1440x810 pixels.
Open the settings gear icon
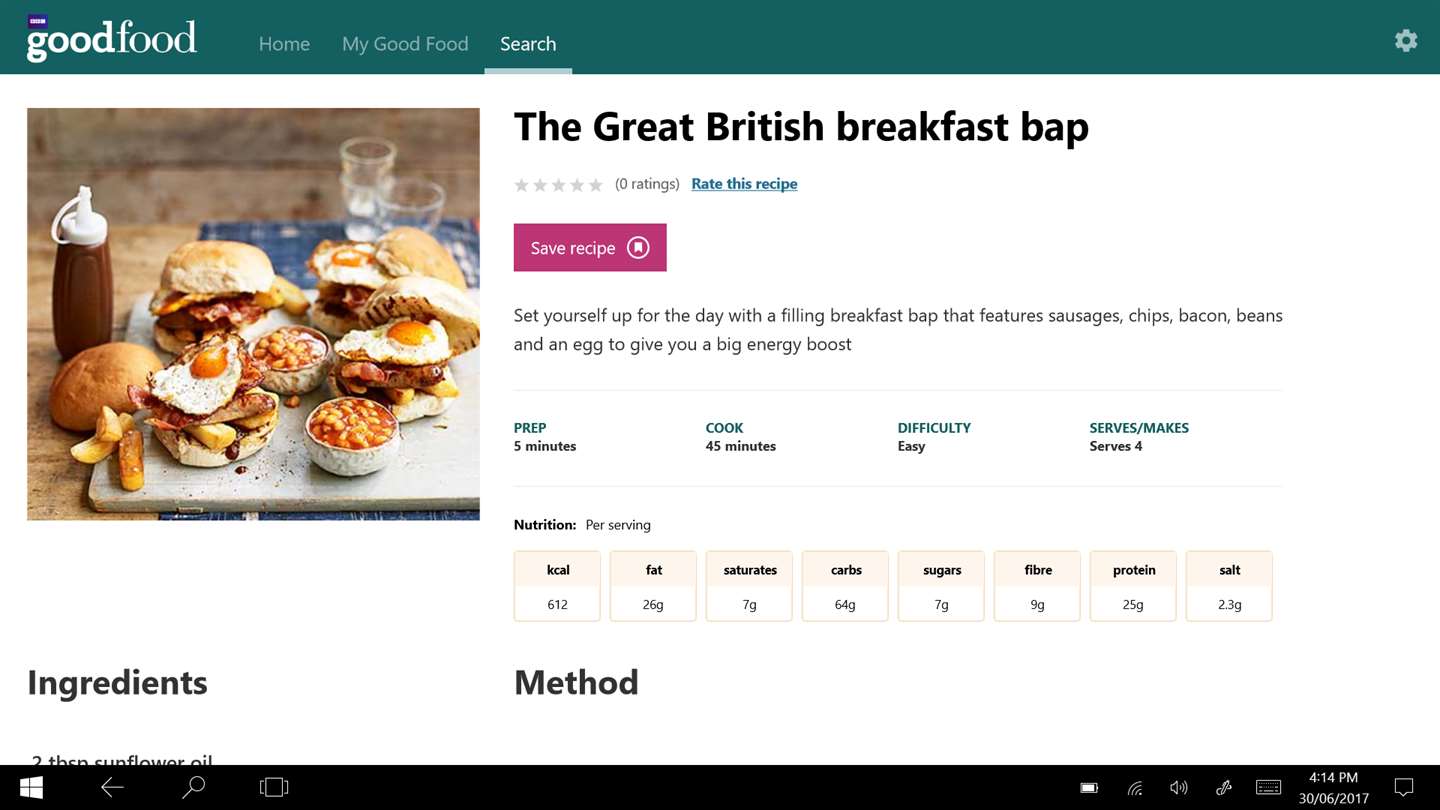click(1406, 40)
